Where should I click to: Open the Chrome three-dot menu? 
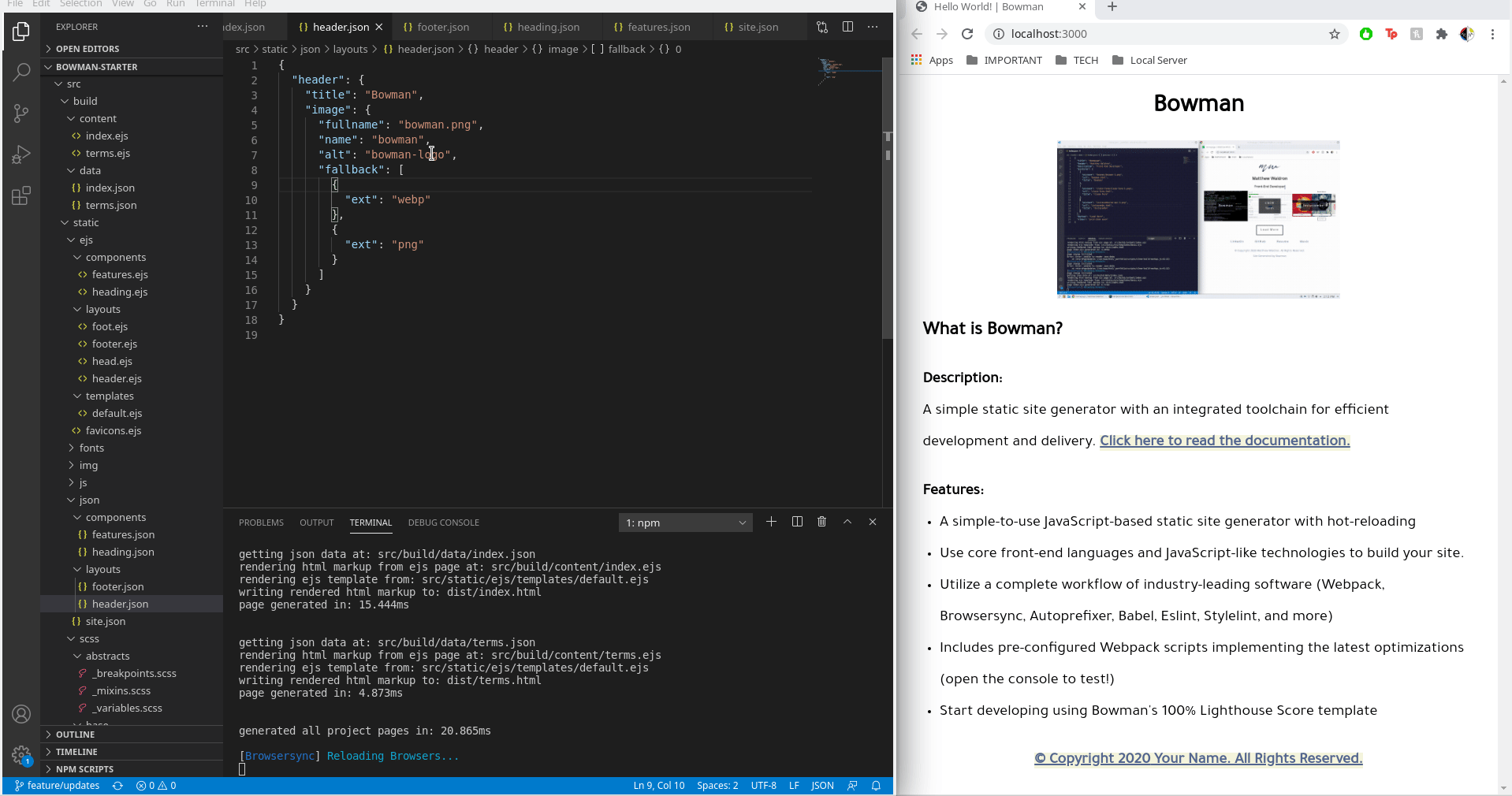tap(1492, 34)
